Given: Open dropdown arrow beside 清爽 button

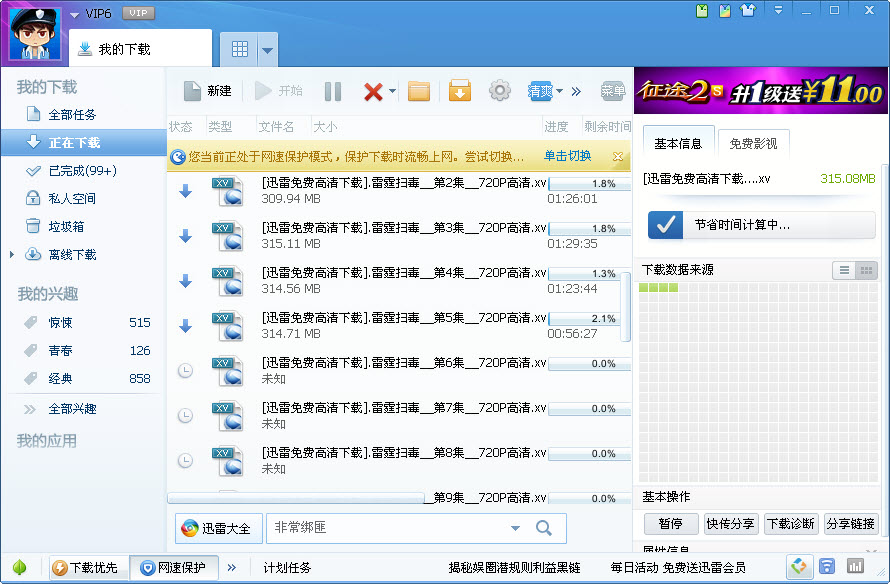Looking at the screenshot, I should pyautogui.click(x=560, y=91).
